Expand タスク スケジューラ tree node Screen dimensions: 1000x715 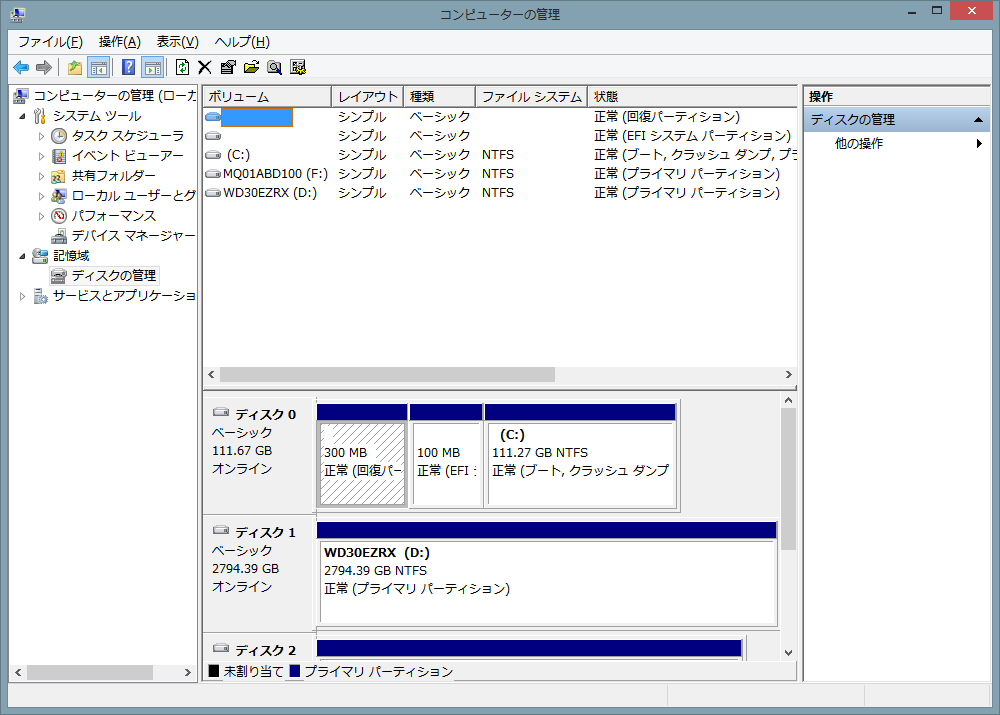click(41, 136)
